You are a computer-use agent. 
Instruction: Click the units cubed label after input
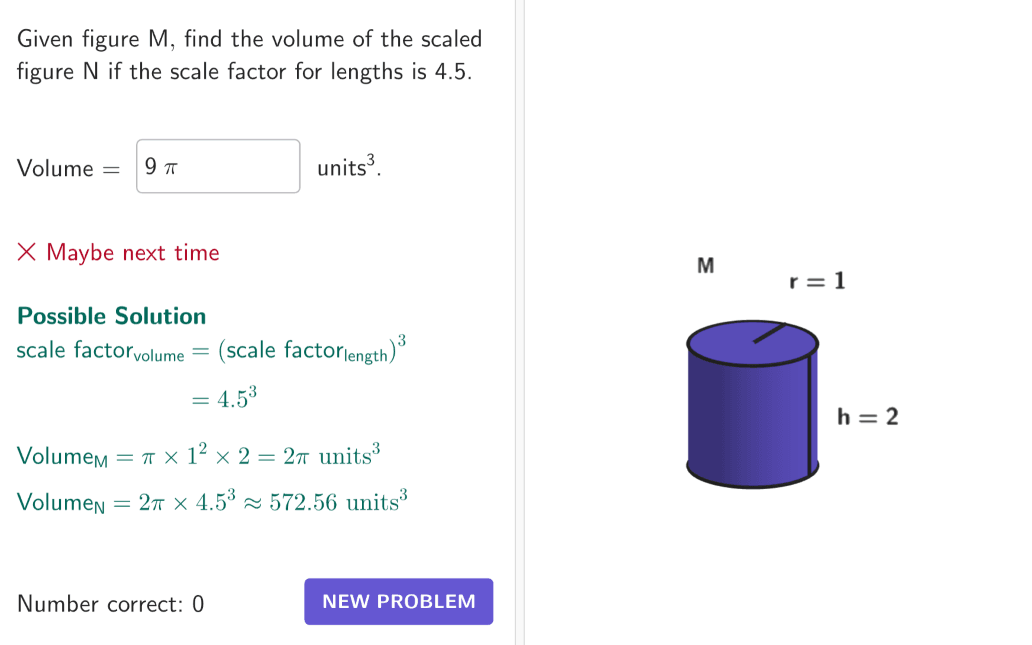(x=349, y=167)
